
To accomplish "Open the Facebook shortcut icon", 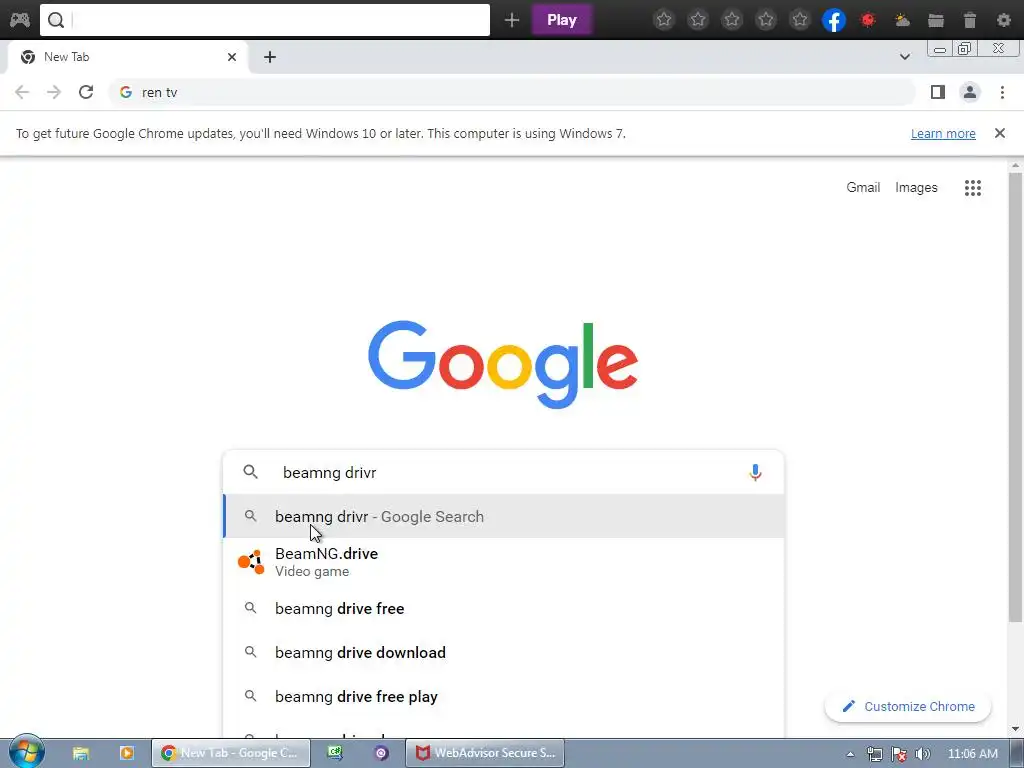I will (833, 20).
